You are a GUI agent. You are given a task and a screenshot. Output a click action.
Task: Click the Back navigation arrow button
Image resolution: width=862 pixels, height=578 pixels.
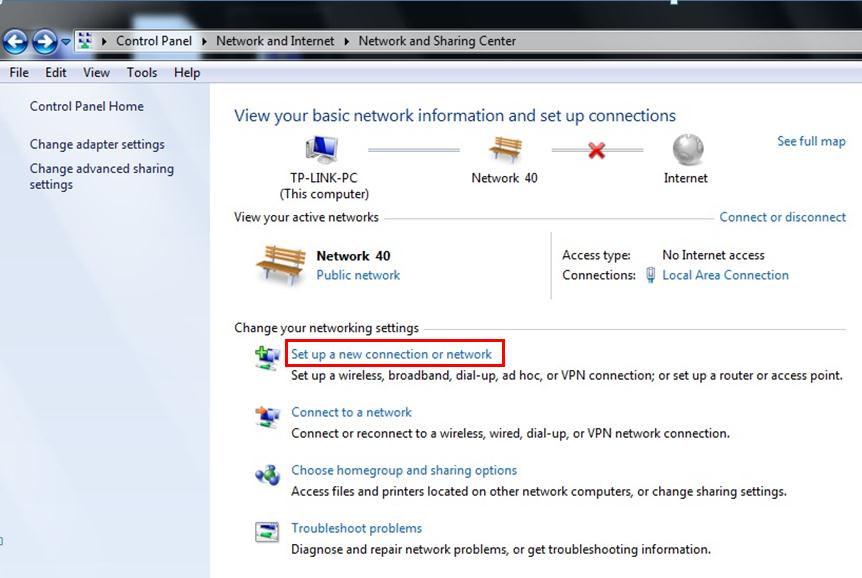[15, 41]
